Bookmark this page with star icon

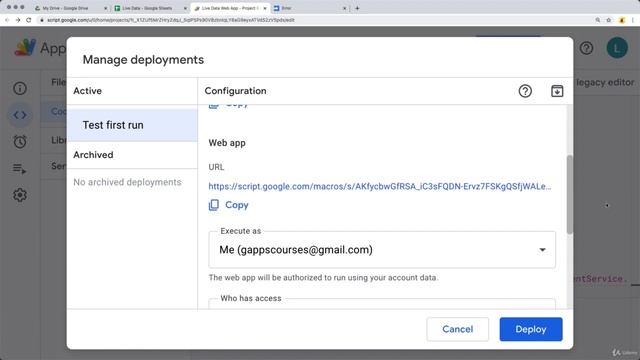[609, 20]
